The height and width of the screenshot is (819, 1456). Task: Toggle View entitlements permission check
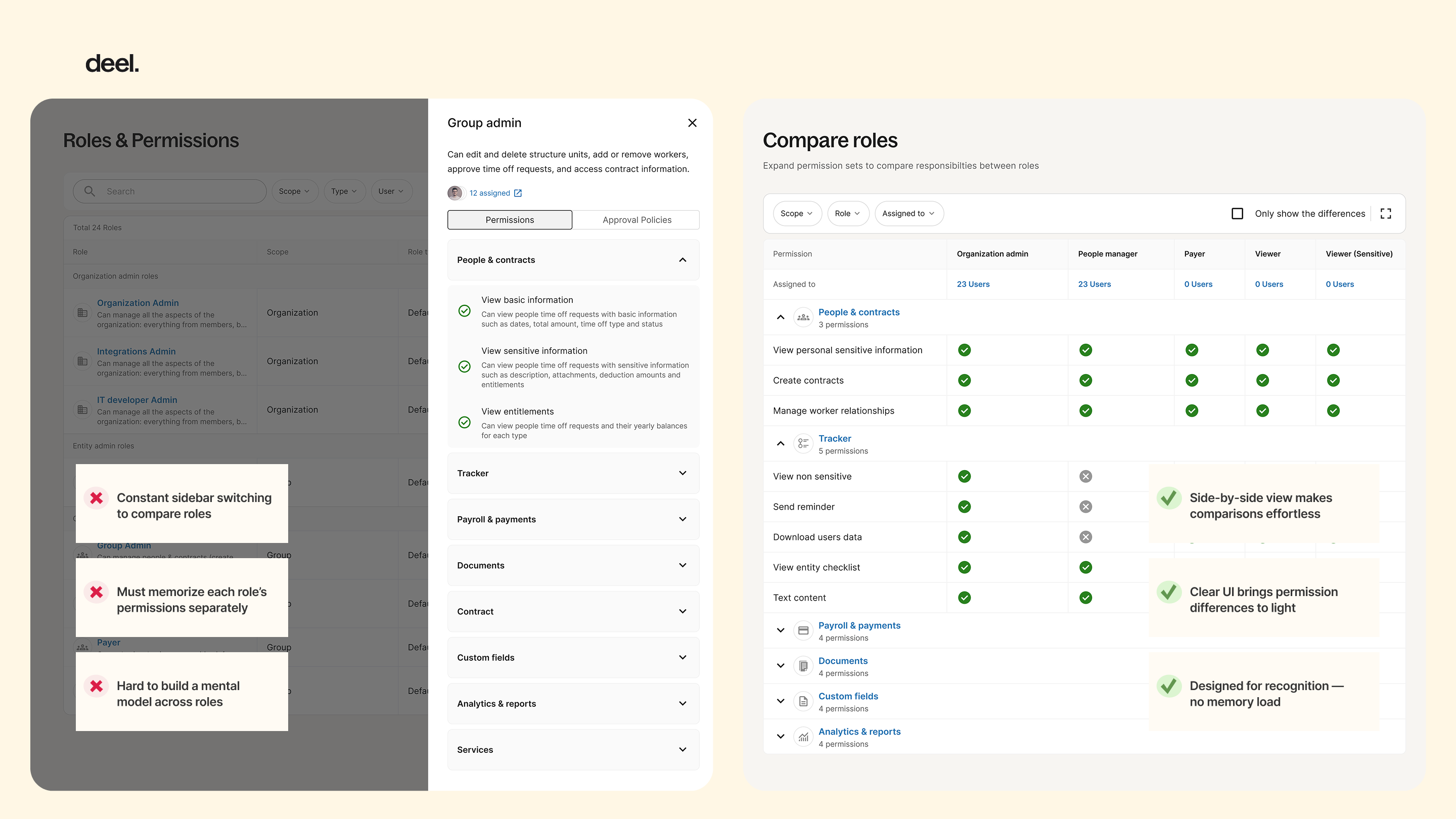465,423
